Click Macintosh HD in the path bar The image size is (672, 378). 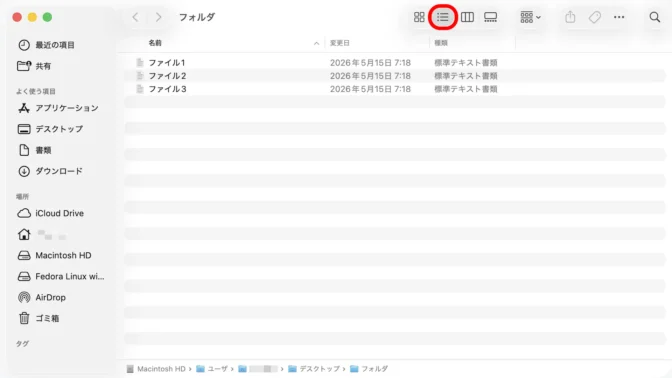click(x=156, y=369)
